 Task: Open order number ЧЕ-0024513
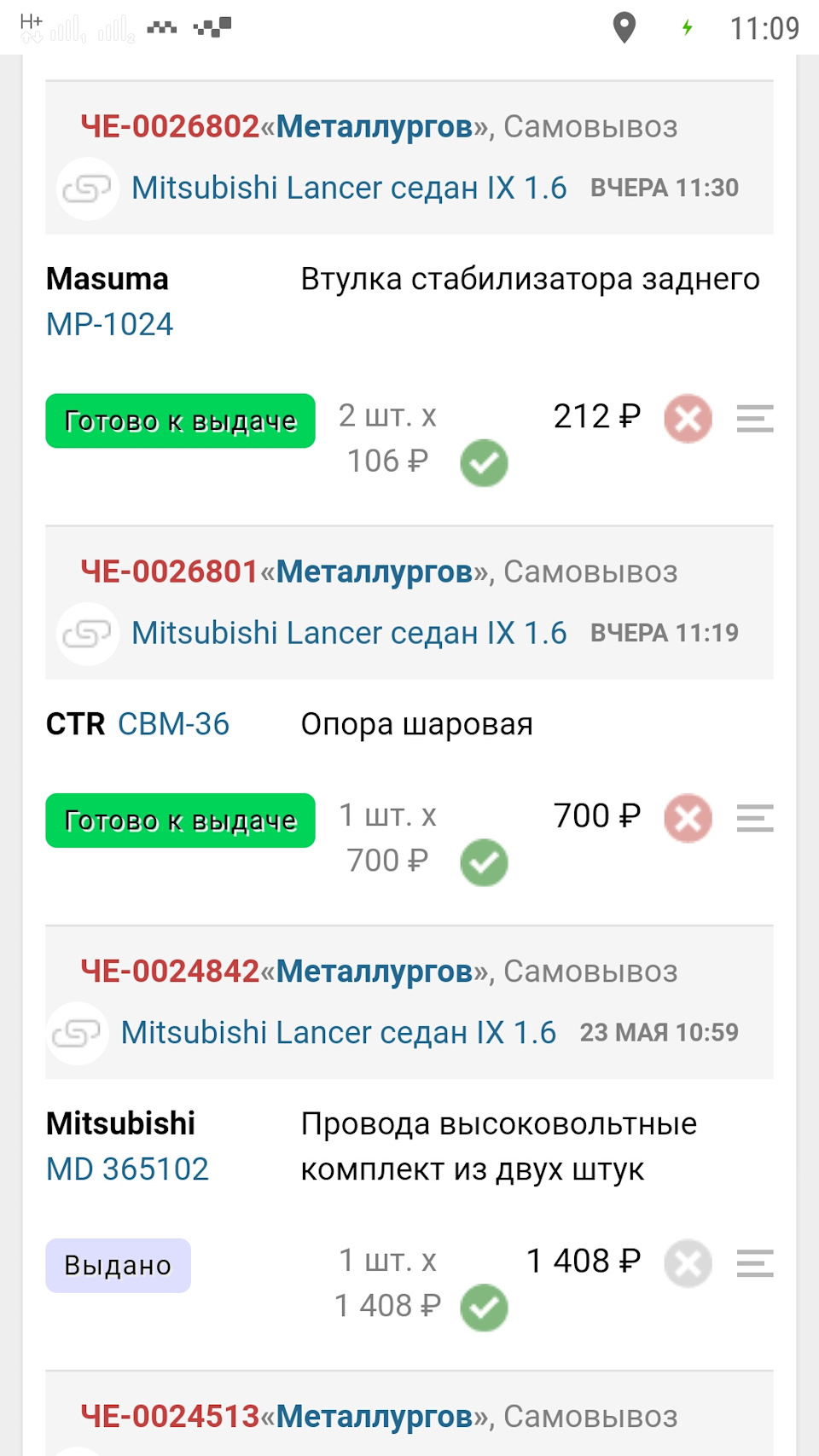(170, 1417)
